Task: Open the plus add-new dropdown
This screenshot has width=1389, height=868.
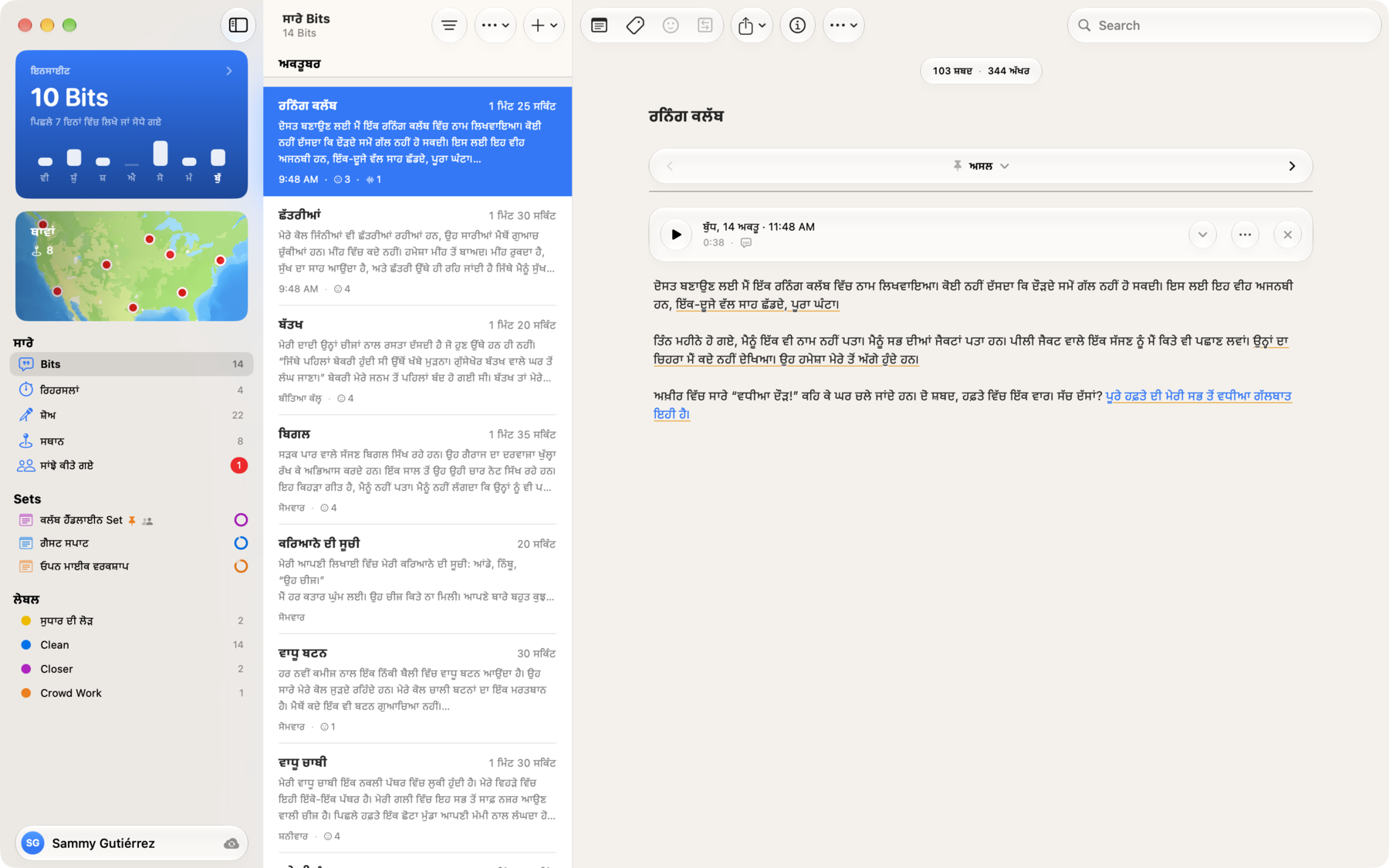Action: 543,25
